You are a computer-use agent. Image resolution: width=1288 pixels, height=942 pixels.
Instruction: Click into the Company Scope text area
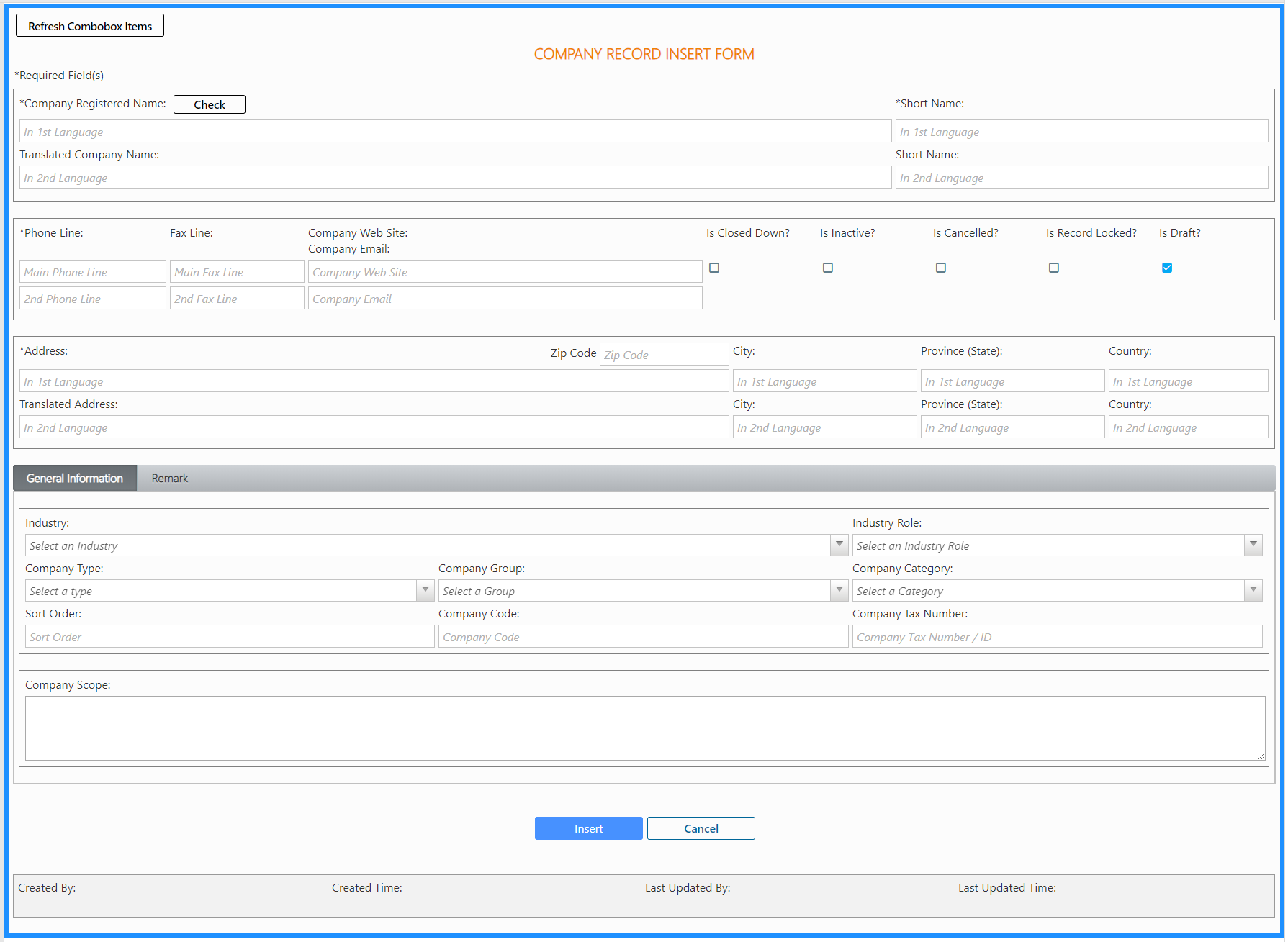point(644,728)
